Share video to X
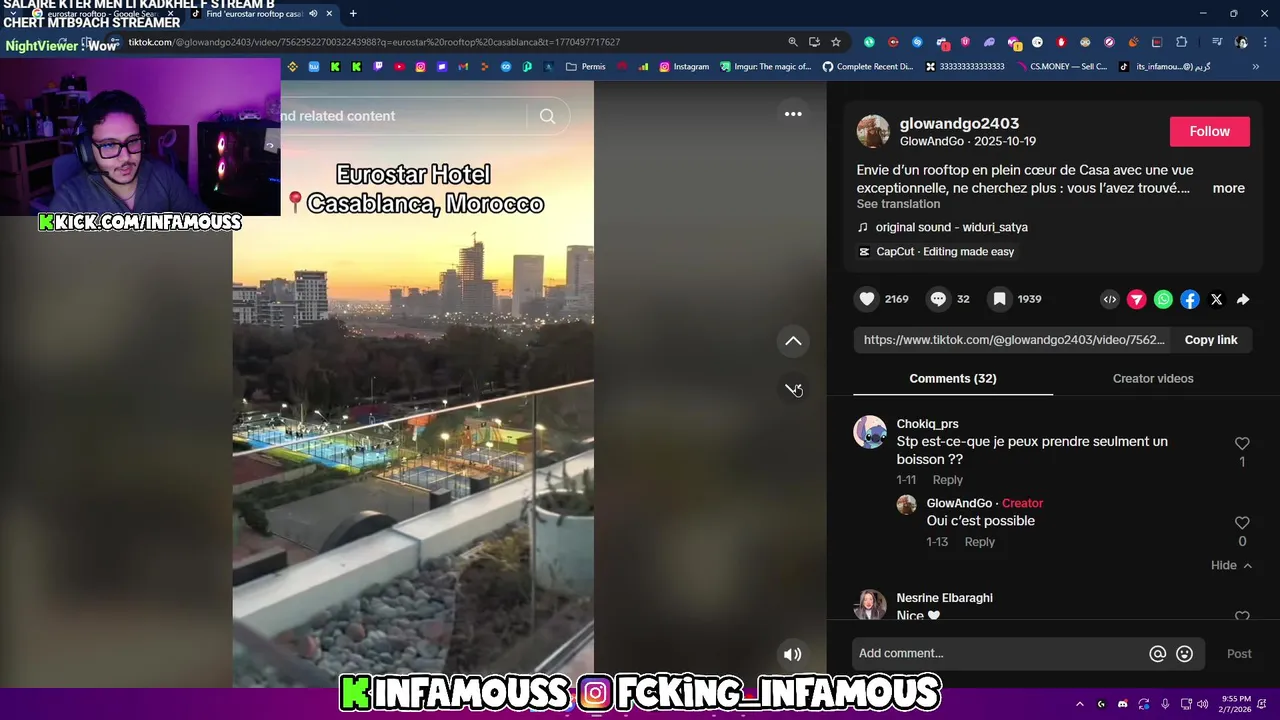This screenshot has width=1280, height=720. point(1216,299)
